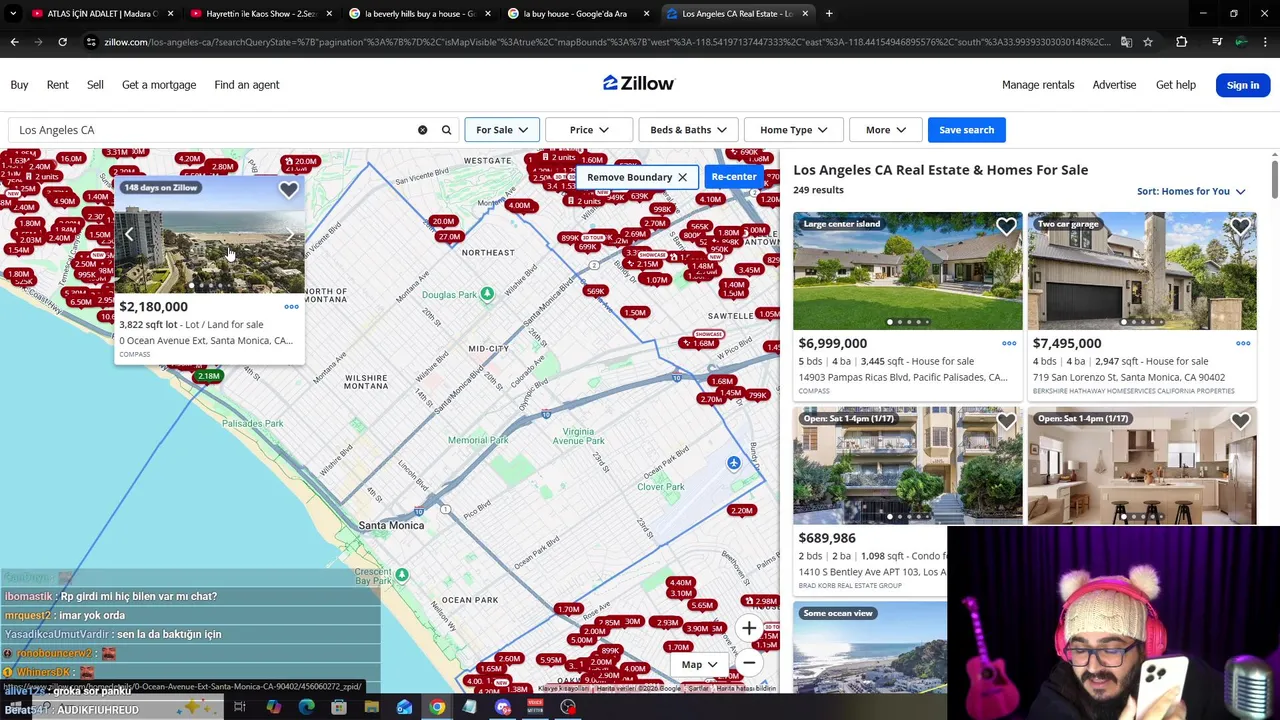Expand the Beds & Baths filter

[688, 130]
